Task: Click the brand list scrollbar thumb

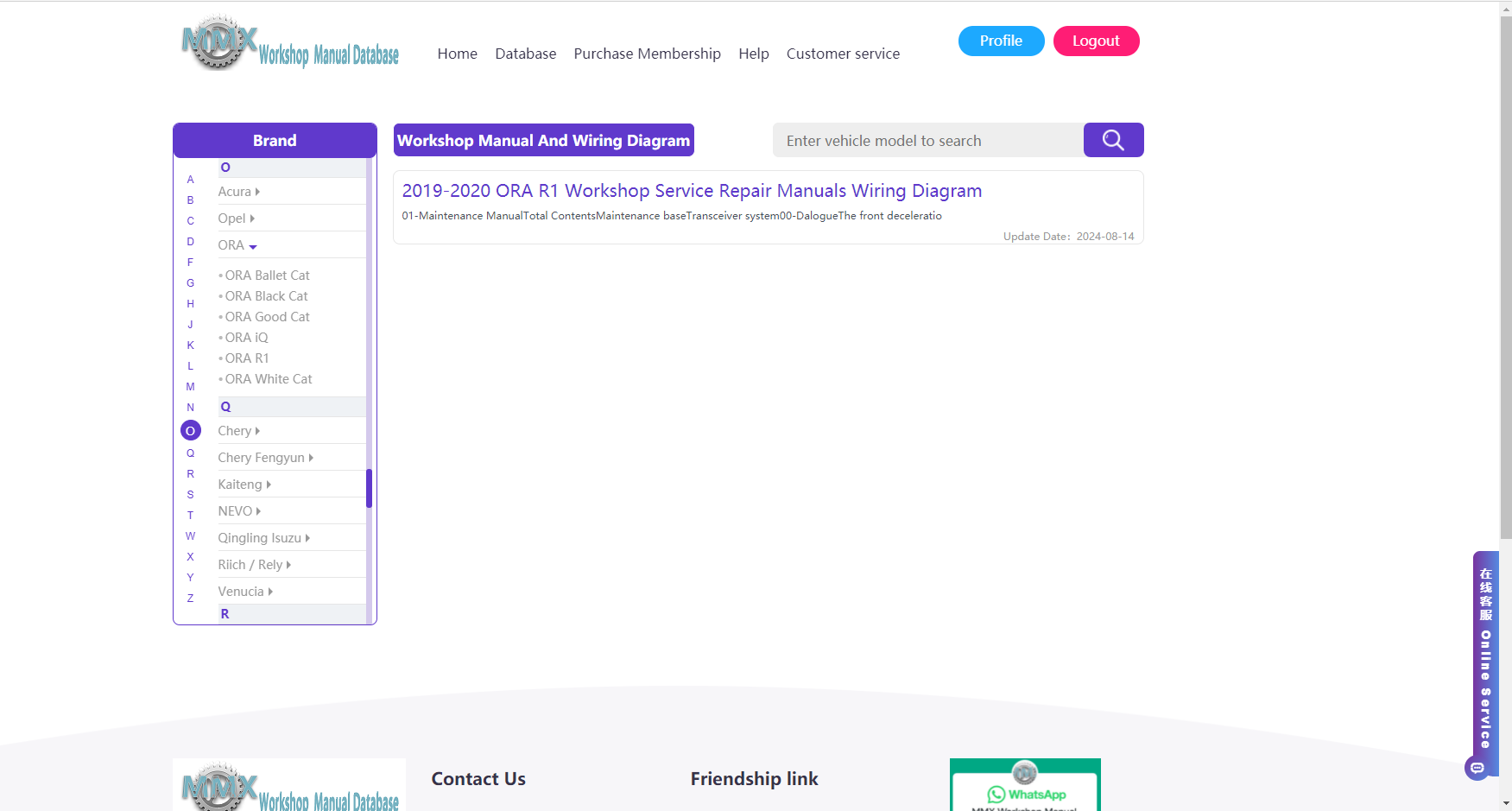Action: pyautogui.click(x=370, y=488)
